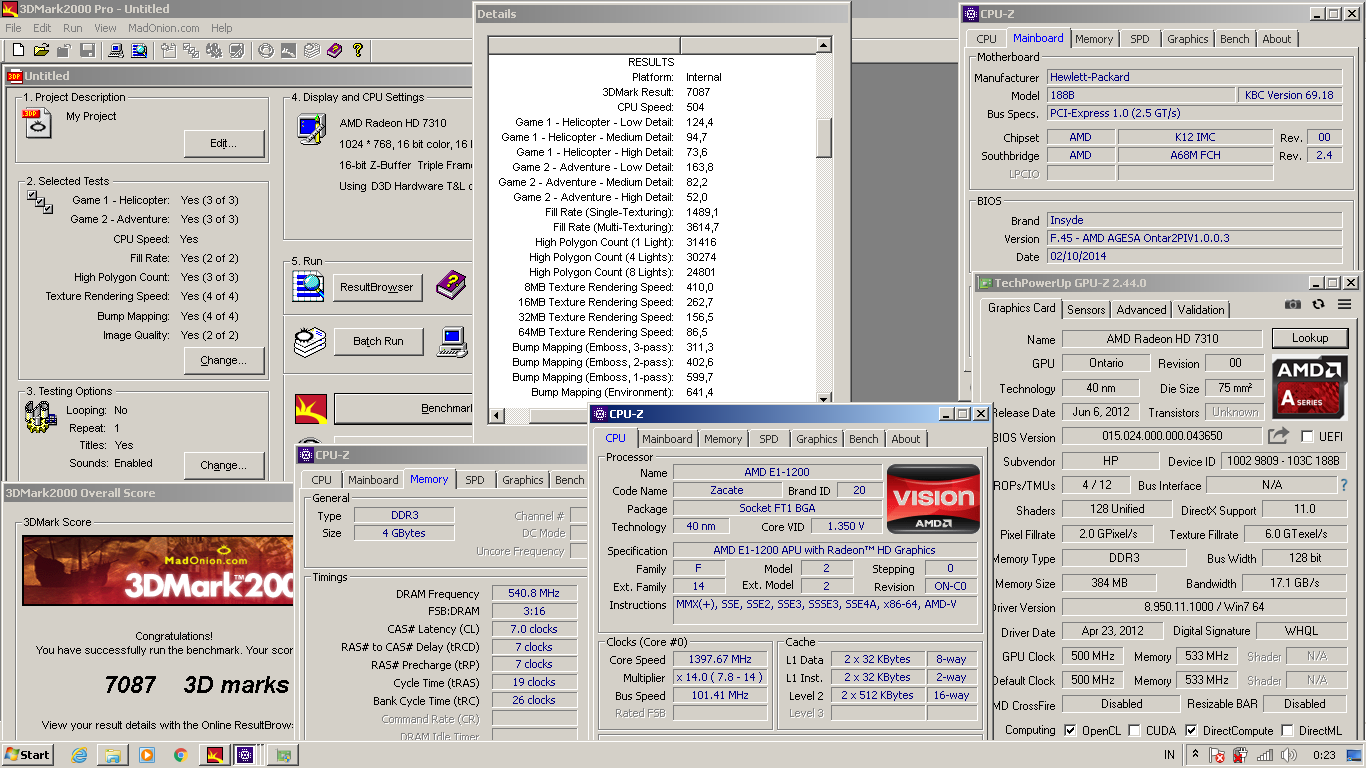Image resolution: width=1366 pixels, height=768 pixels.
Task: Open the File menu in 3DMark2000
Action: [13, 28]
